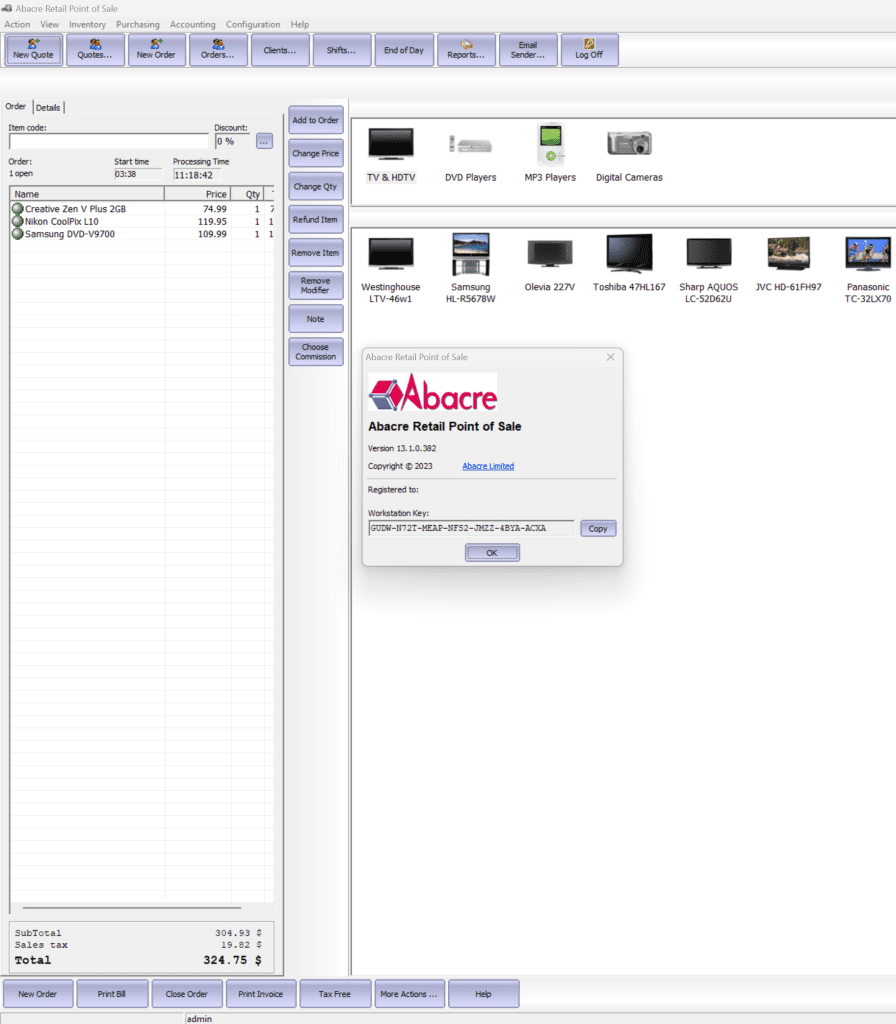The height and width of the screenshot is (1024, 896).
Task: Expand the More Actions menu button
Action: point(408,994)
